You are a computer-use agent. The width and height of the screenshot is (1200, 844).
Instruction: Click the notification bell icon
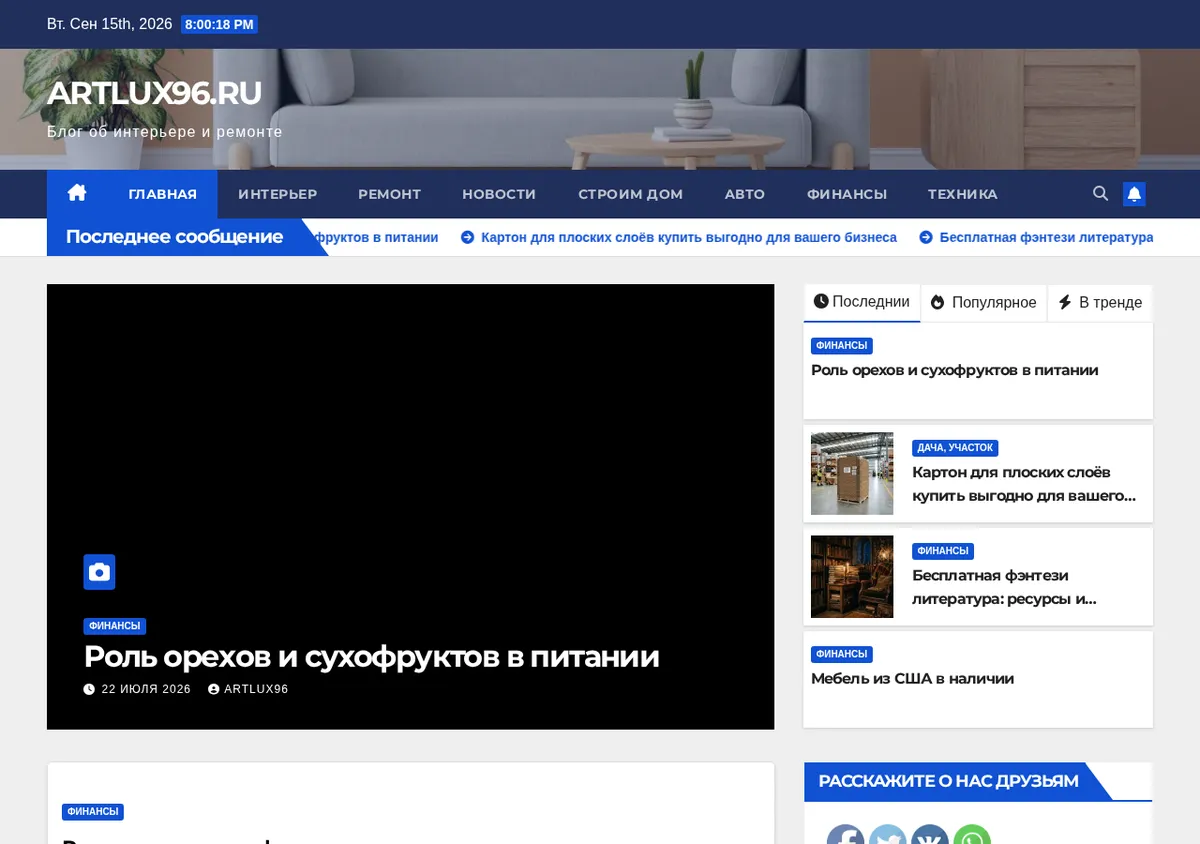point(1134,194)
